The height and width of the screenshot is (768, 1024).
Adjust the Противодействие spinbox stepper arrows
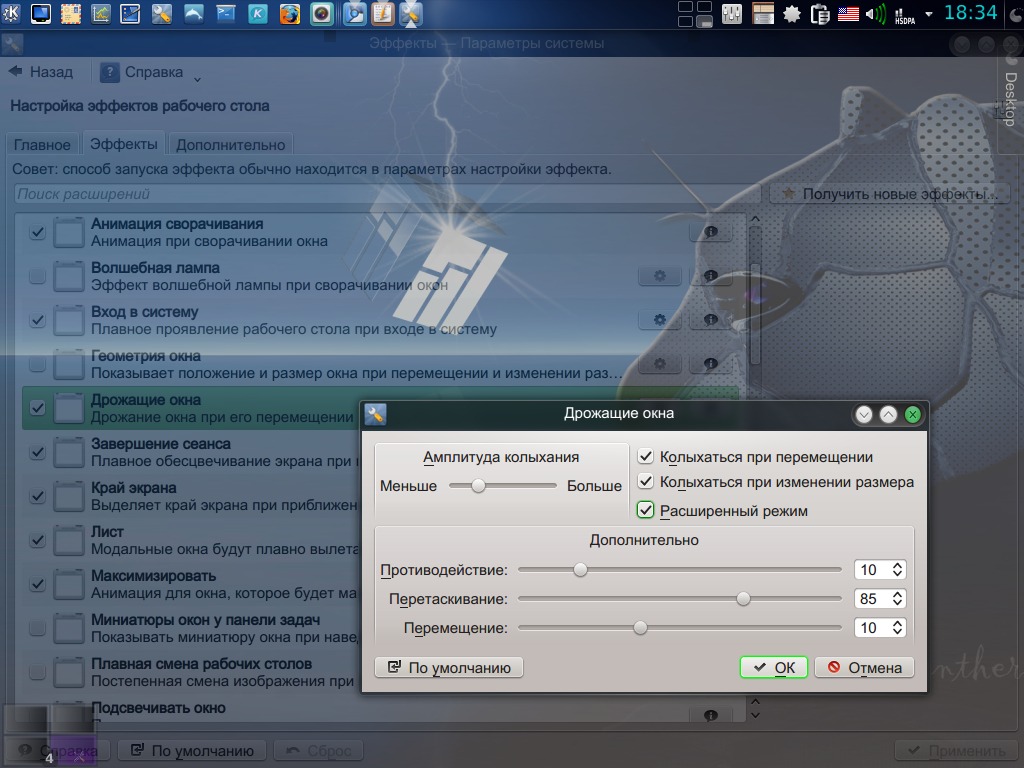897,569
